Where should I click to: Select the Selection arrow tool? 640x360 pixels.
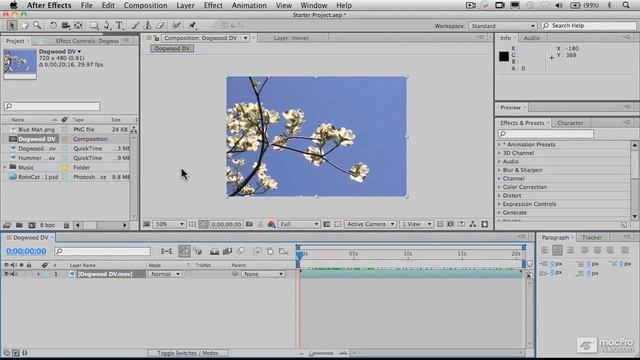coord(11,26)
